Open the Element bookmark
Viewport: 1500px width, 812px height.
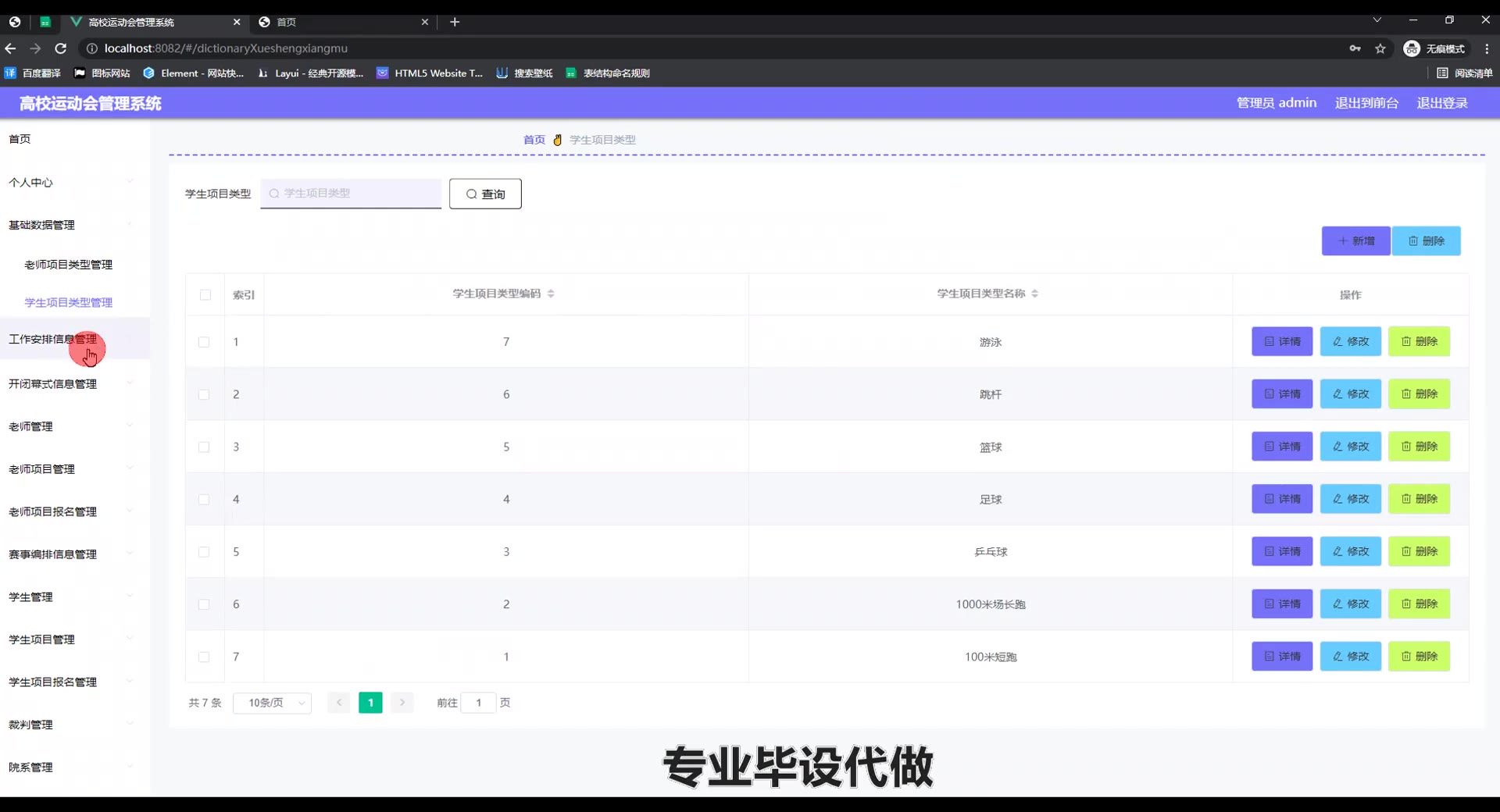point(194,73)
